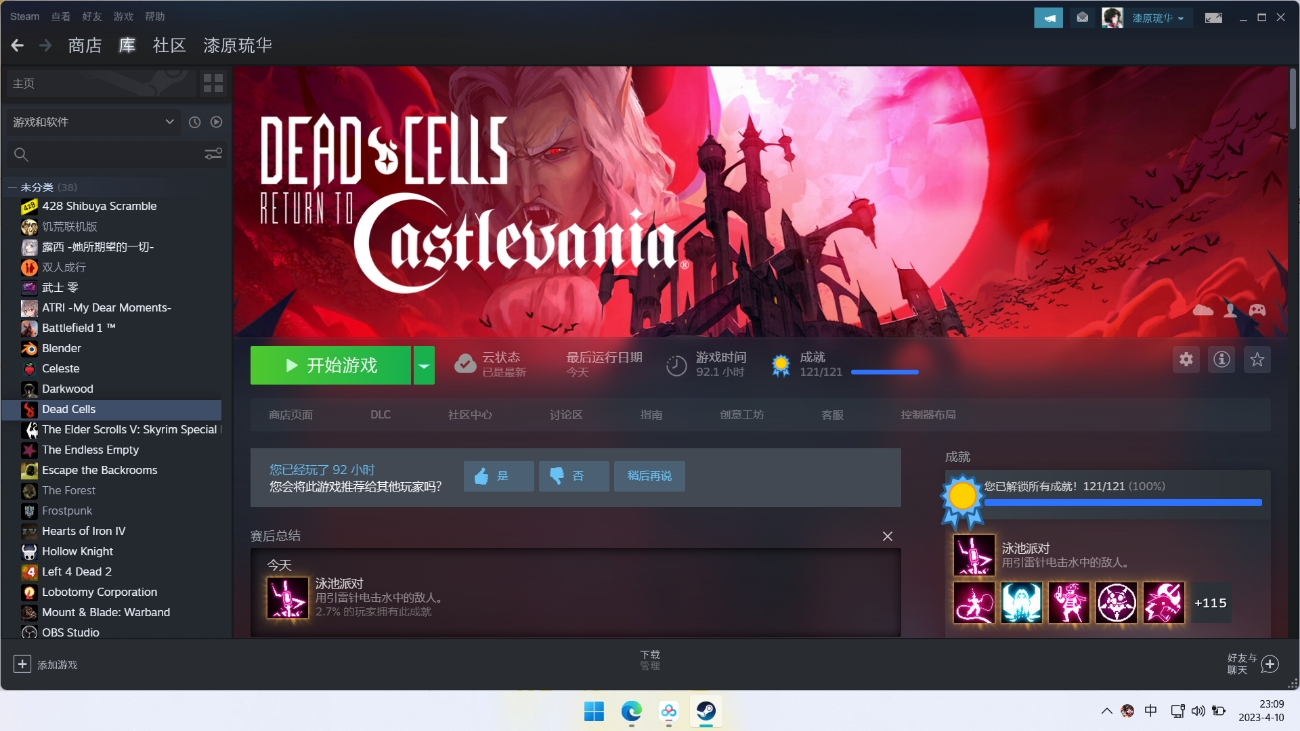This screenshot has height=731, width=1300.
Task: Open the 社区中心 link
Action: coord(470,414)
